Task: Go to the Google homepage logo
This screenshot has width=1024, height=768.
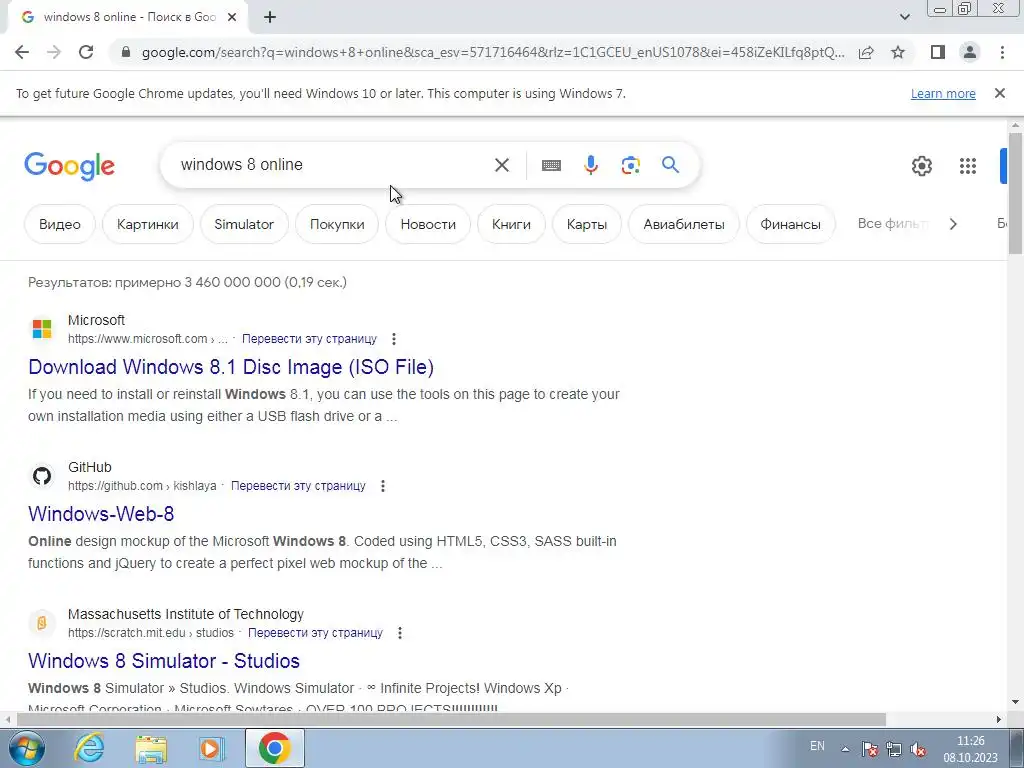Action: (x=69, y=166)
